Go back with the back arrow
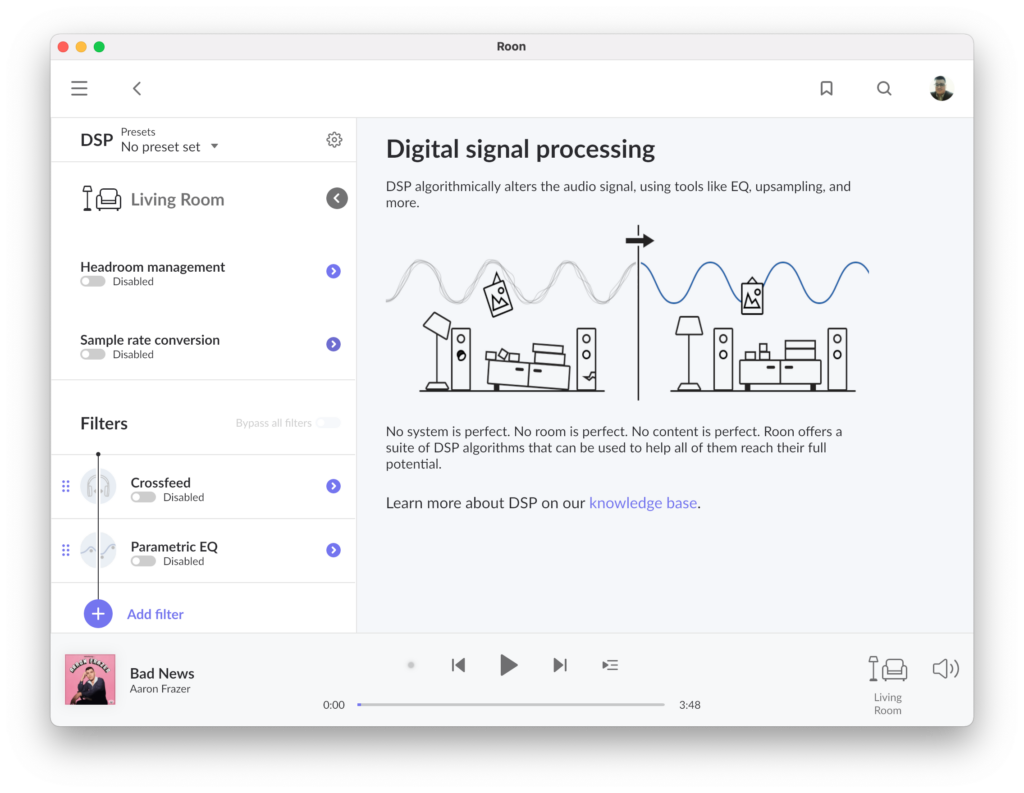This screenshot has width=1024, height=793. [x=136, y=88]
